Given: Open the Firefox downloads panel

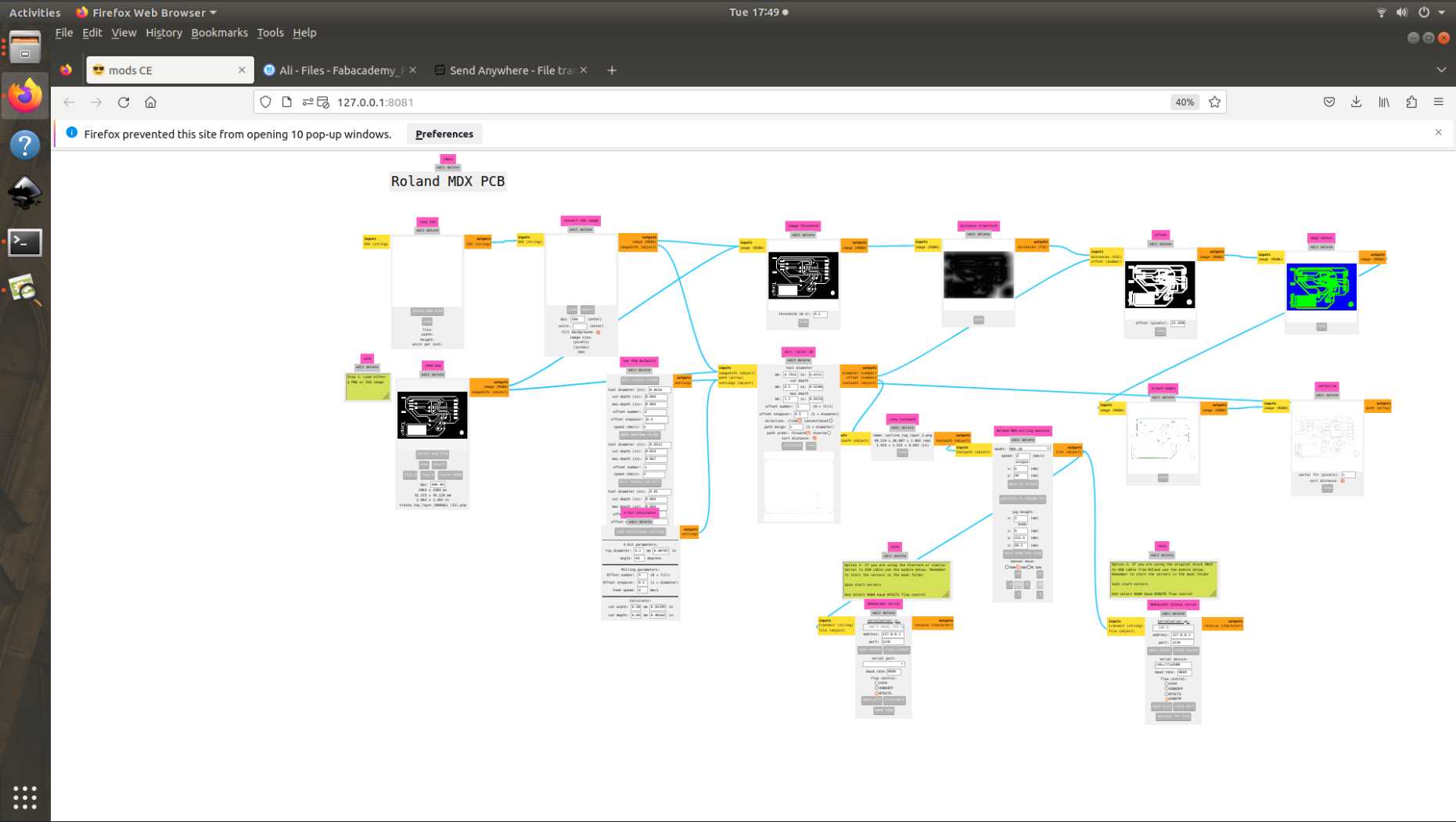Looking at the screenshot, I should tap(1357, 102).
